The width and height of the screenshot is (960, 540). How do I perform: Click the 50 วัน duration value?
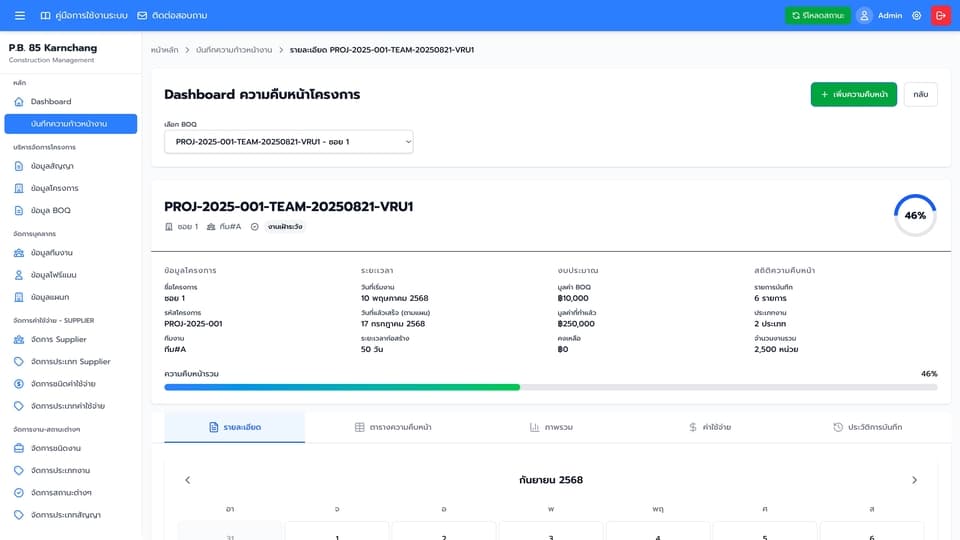click(x=372, y=349)
